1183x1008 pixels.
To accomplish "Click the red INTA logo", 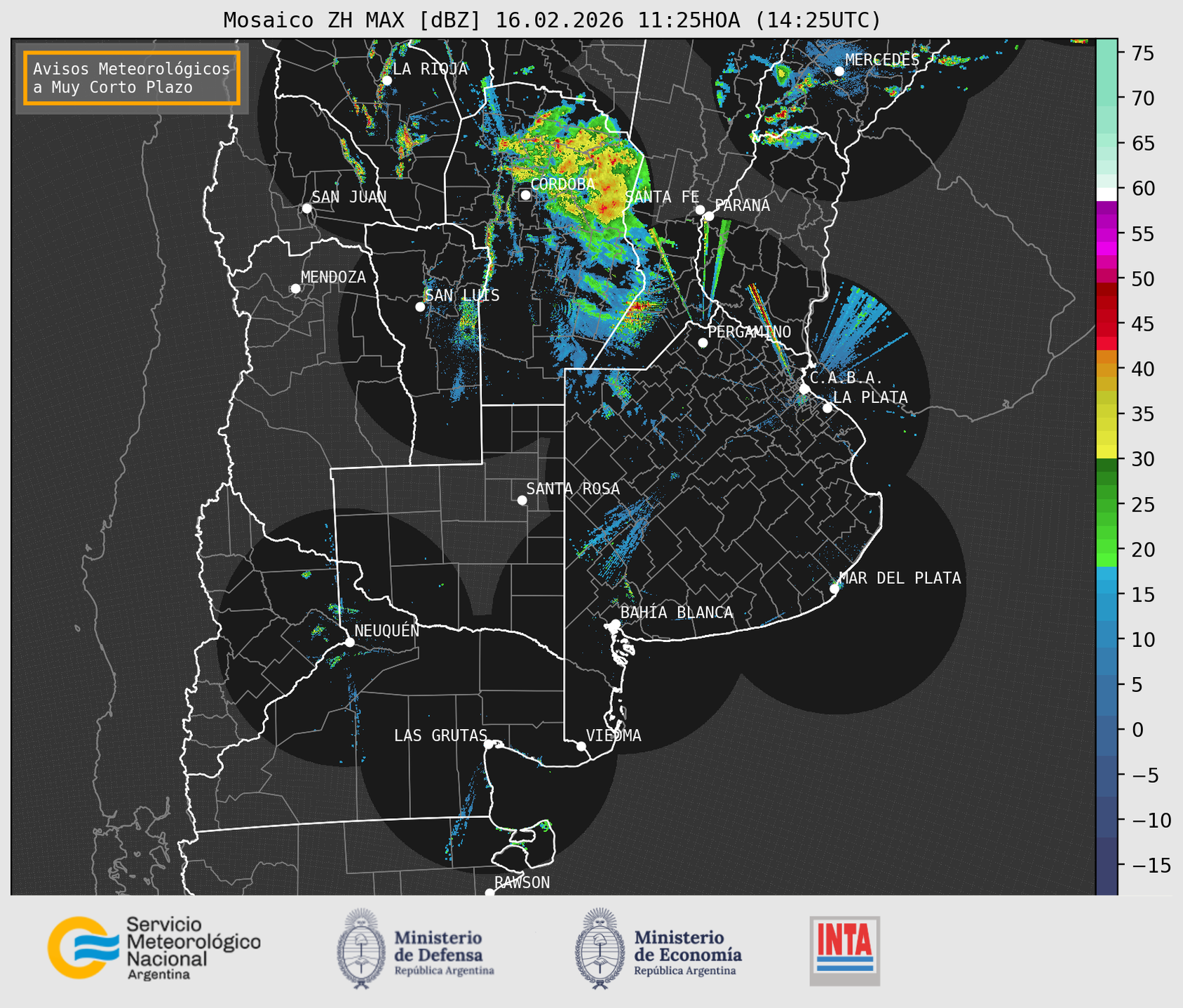I will point(844,950).
